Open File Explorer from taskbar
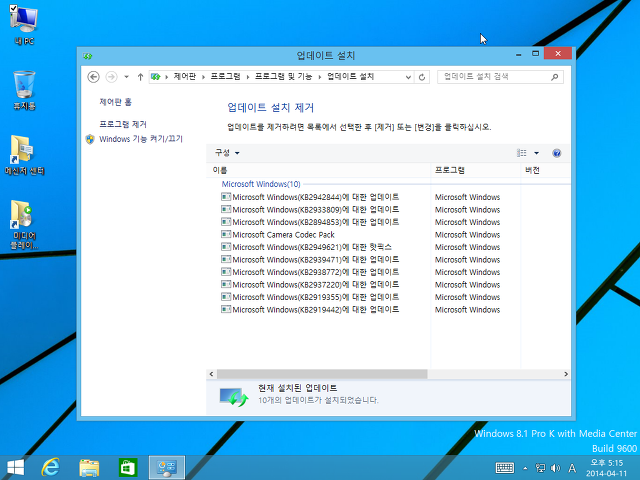 [x=89, y=468]
